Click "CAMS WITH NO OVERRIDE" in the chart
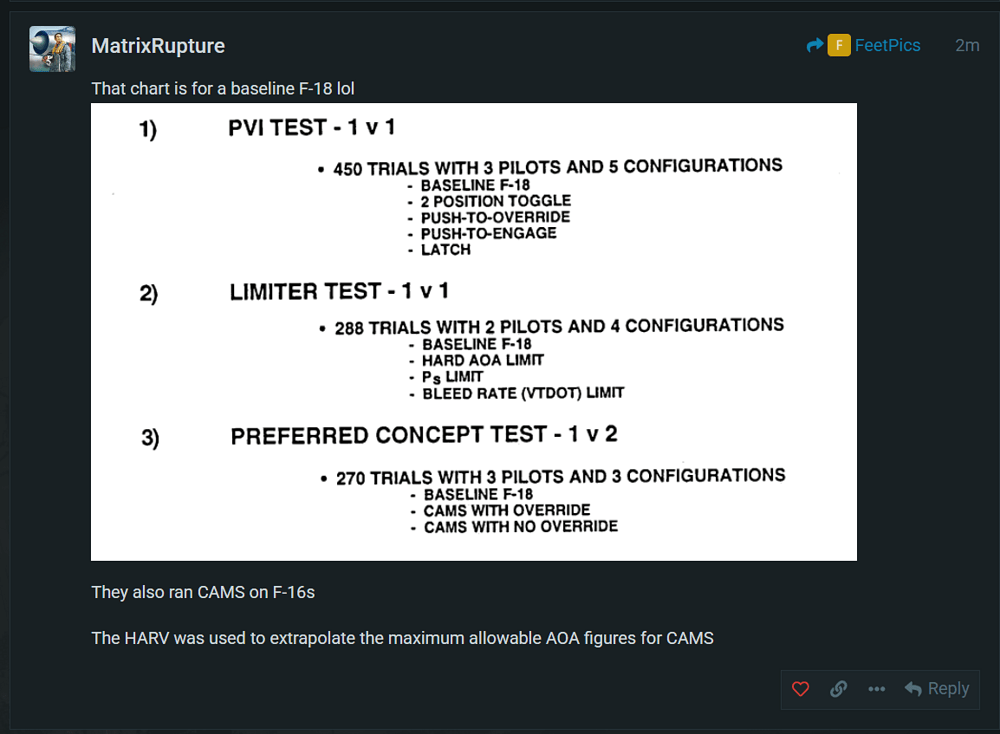The width and height of the screenshot is (1000, 734). 520,526
